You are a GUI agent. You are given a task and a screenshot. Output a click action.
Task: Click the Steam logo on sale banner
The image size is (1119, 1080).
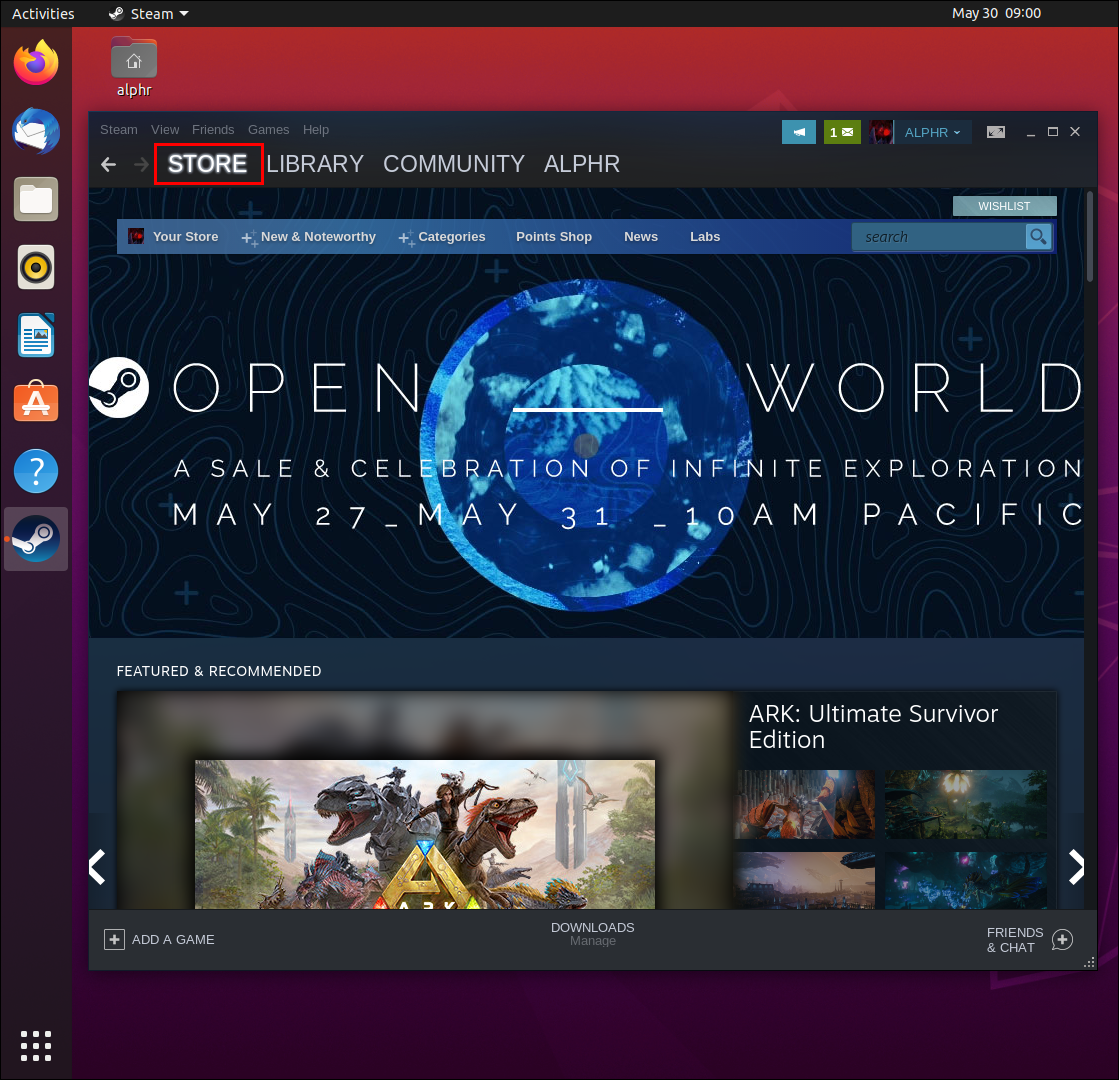pos(118,388)
